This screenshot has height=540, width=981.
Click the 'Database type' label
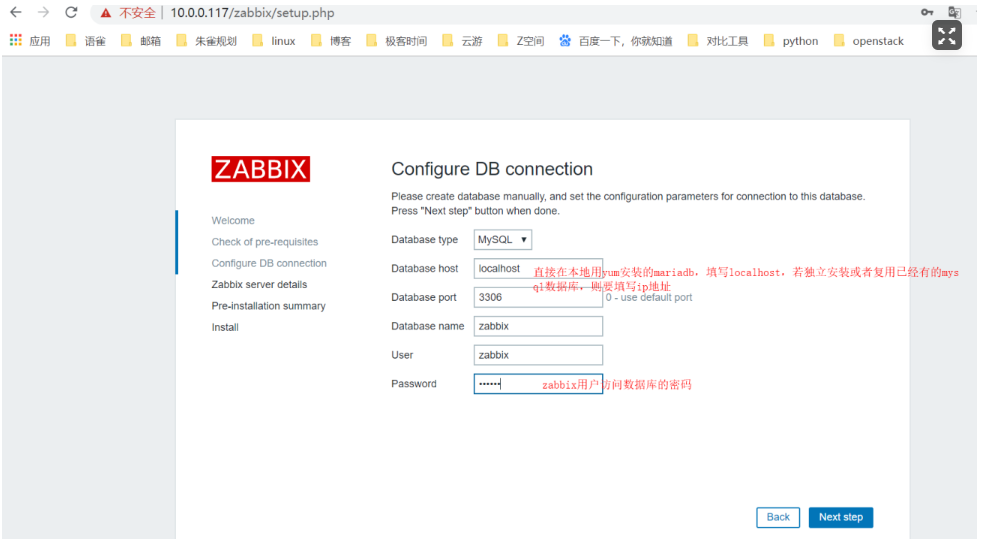pyautogui.click(x=424, y=240)
